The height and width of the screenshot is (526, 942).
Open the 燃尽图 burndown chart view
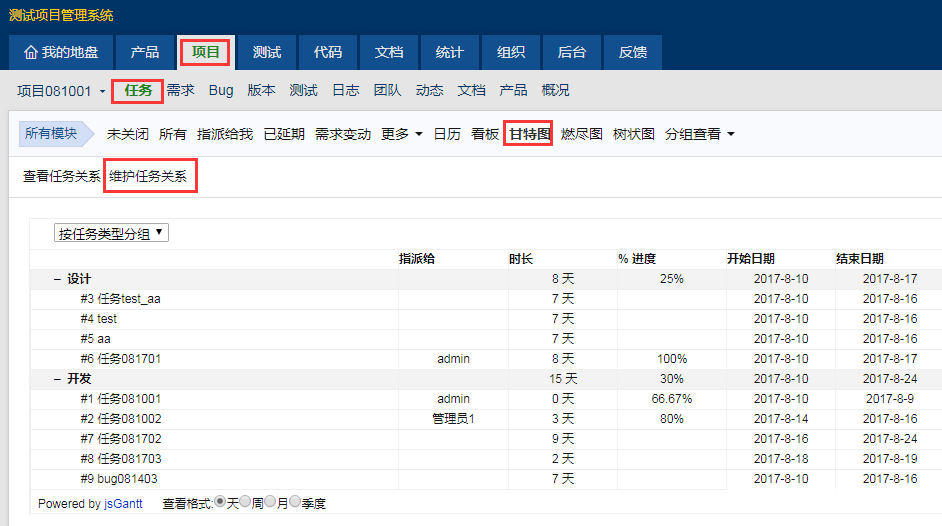(581, 134)
